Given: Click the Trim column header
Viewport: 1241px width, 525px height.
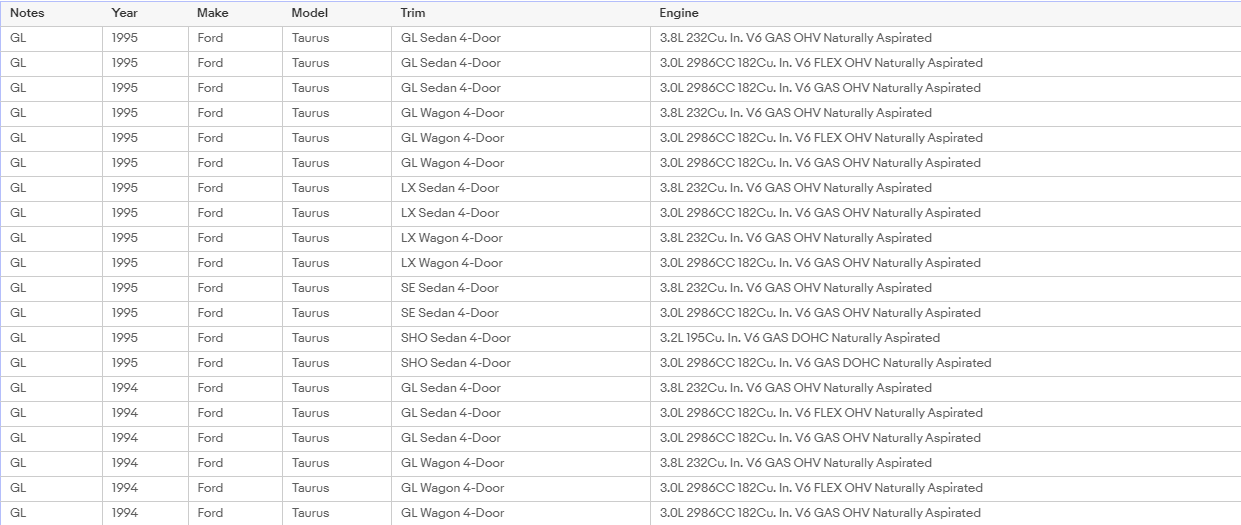Looking at the screenshot, I should pyautogui.click(x=520, y=13).
